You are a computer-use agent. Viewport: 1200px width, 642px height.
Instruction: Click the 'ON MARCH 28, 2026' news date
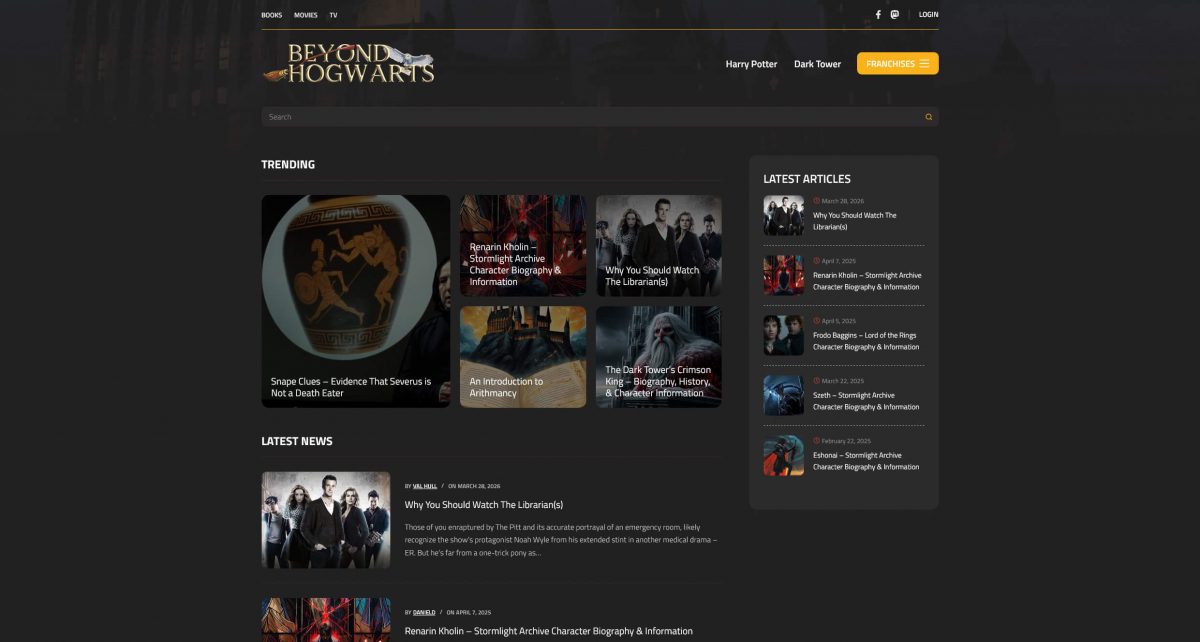click(474, 486)
